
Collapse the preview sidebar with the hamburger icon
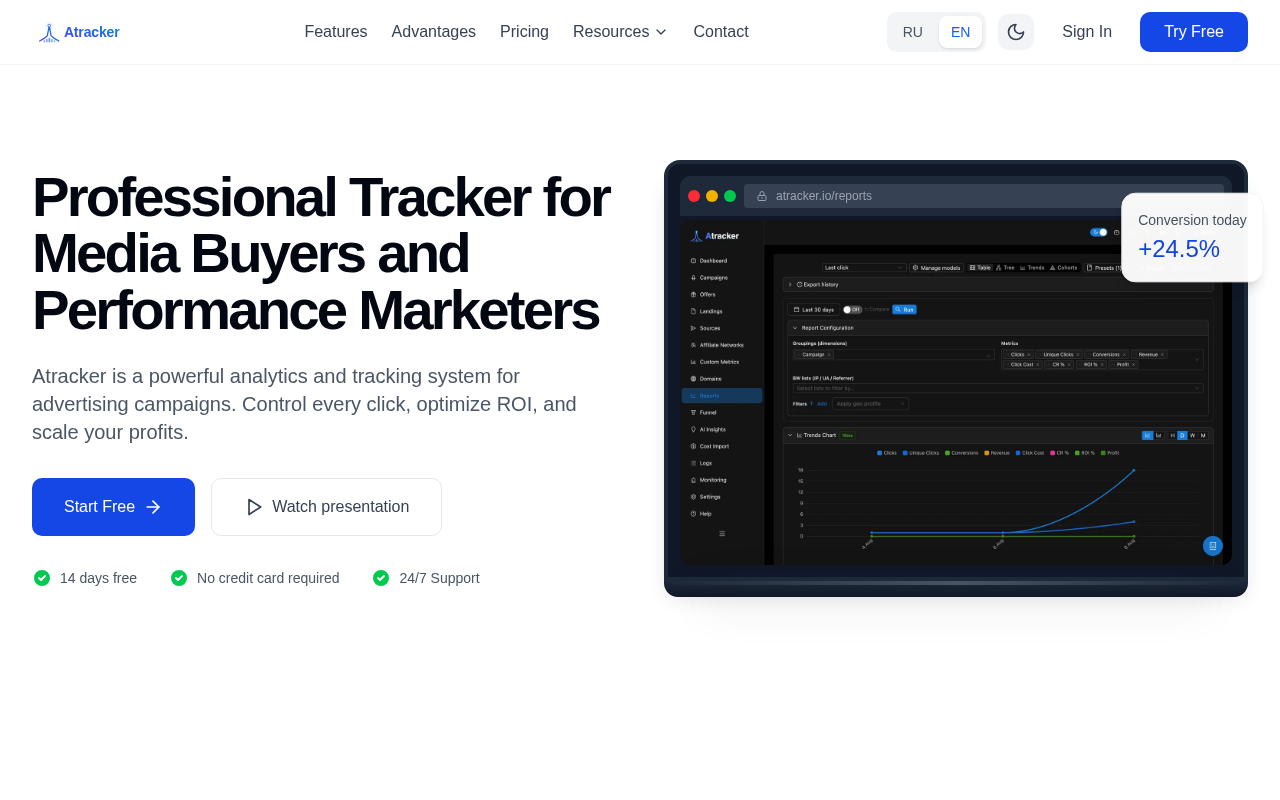point(722,534)
